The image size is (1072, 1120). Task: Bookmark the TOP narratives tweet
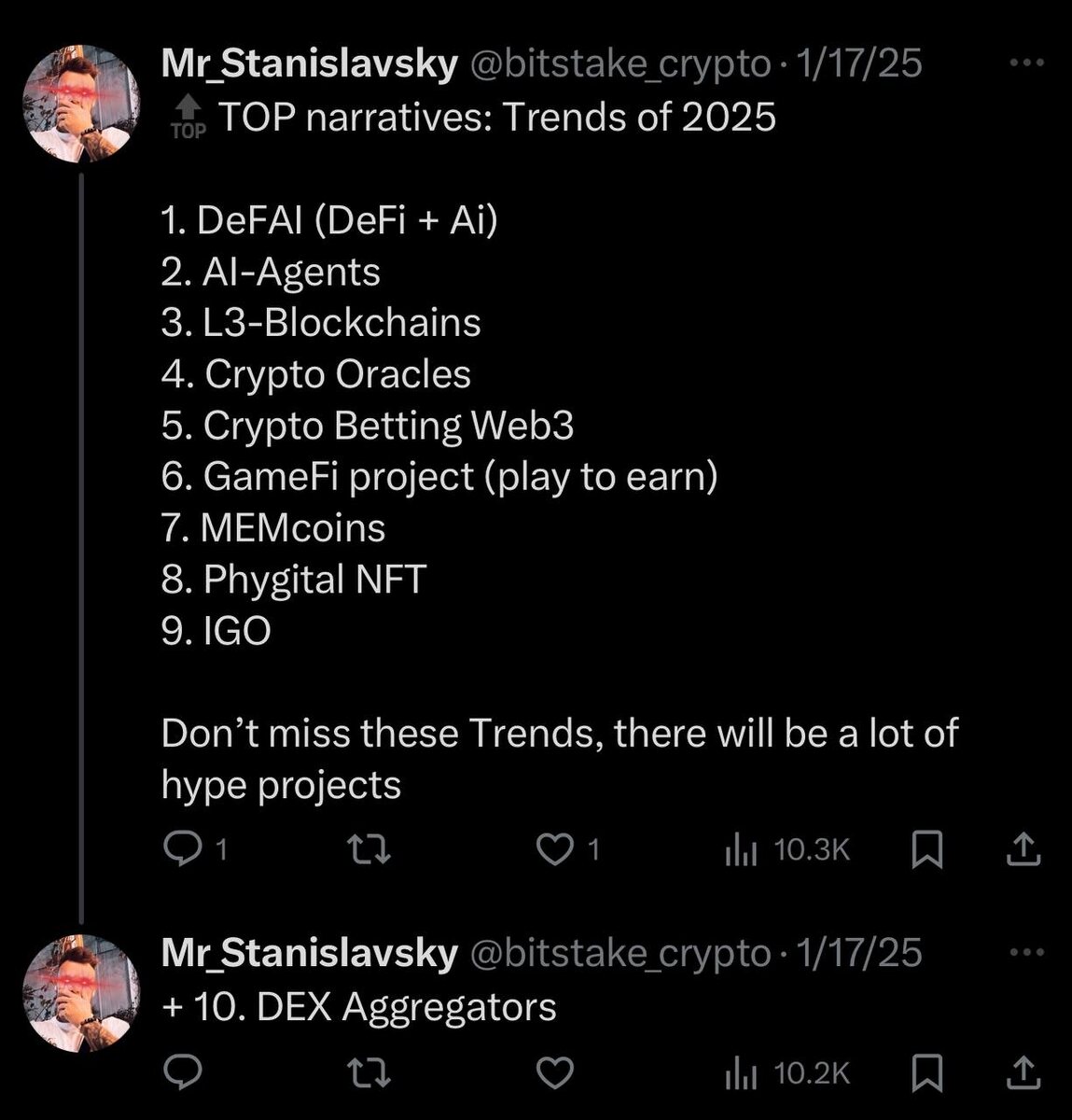[x=929, y=847]
